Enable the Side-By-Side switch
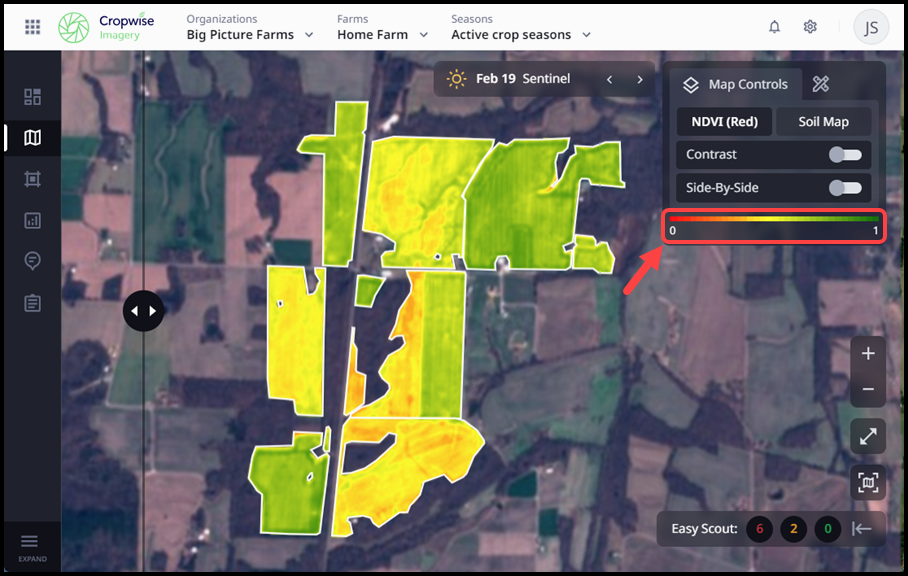Image resolution: width=908 pixels, height=576 pixels. point(845,188)
